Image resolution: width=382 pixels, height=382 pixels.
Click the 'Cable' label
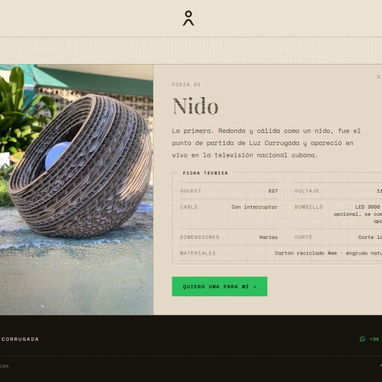(x=189, y=207)
